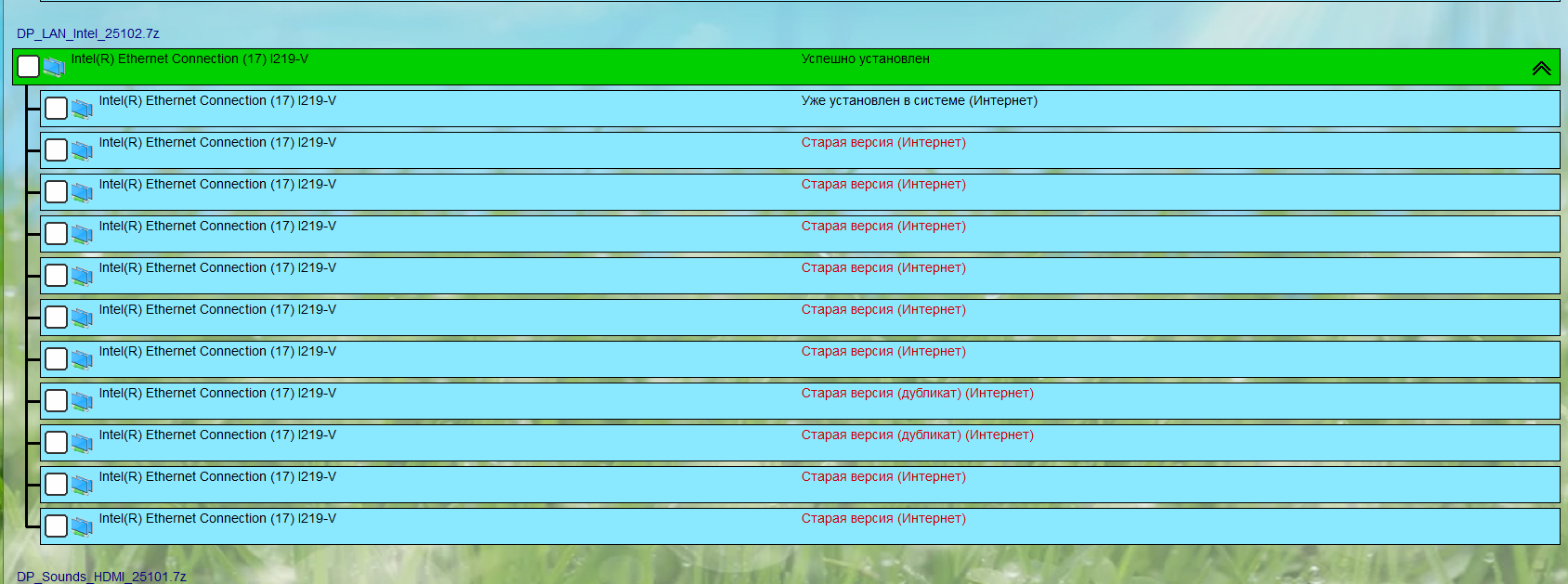The image size is (1568, 584).
Task: Click the 'Уже установлен в системе (Интернет)' status text
Action: (919, 101)
